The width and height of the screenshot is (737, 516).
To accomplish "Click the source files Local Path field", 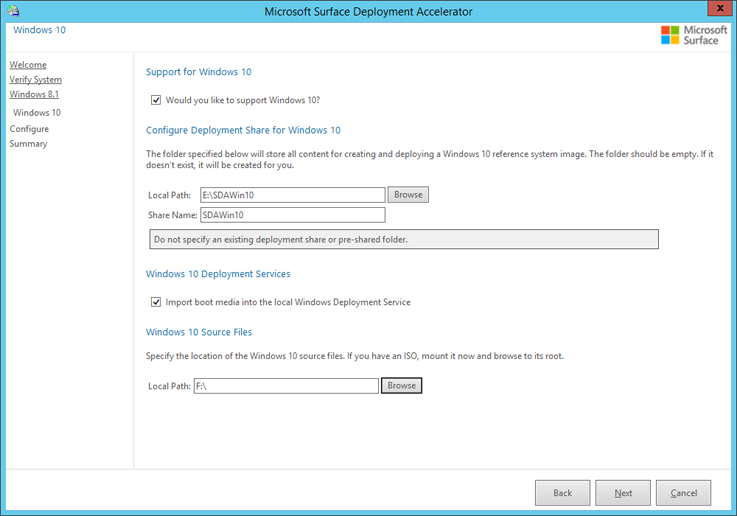I will 286,386.
